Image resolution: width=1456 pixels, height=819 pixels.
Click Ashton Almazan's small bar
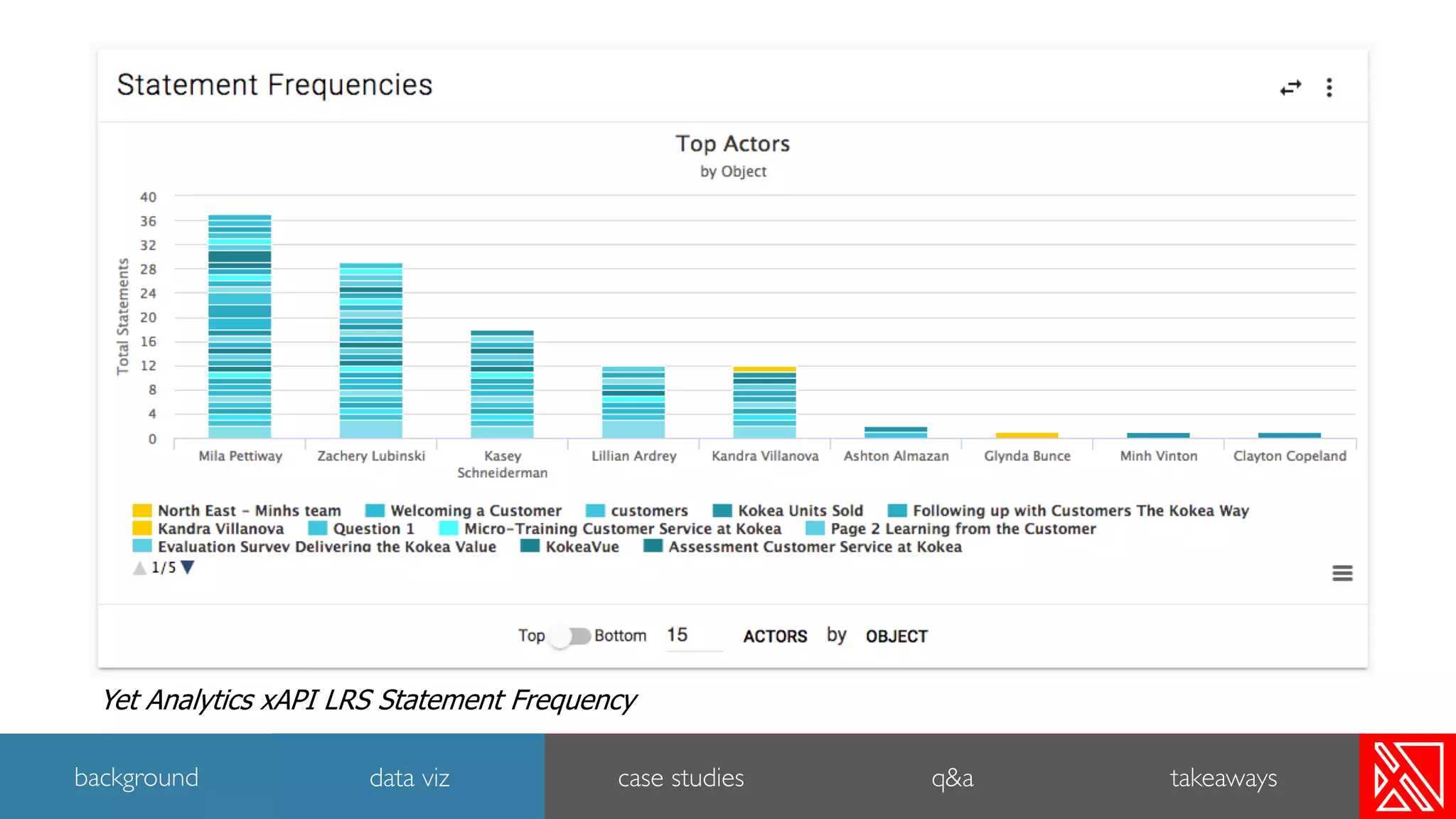(x=896, y=432)
